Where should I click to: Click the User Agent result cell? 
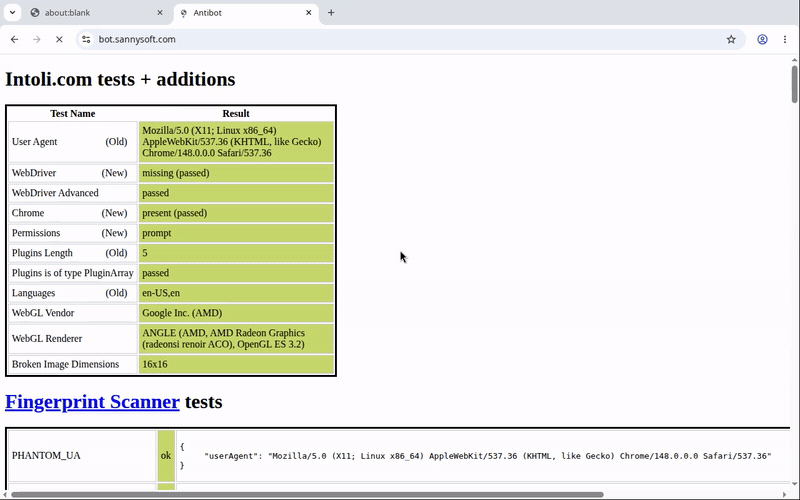(236, 142)
